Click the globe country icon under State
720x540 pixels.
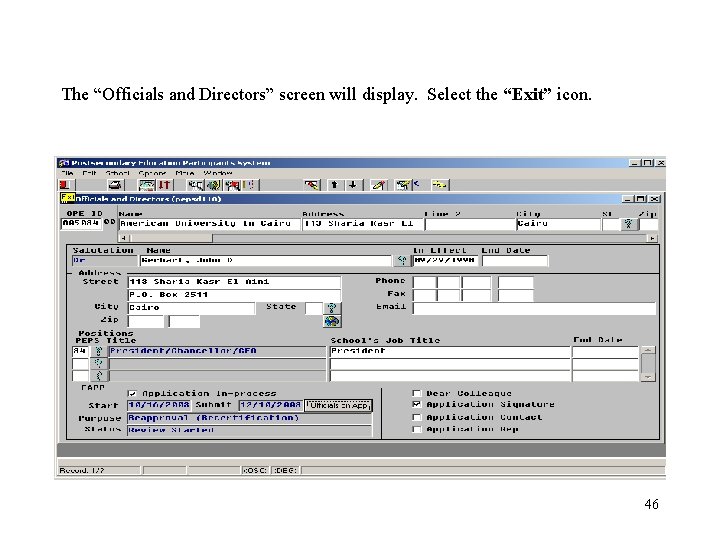332,321
